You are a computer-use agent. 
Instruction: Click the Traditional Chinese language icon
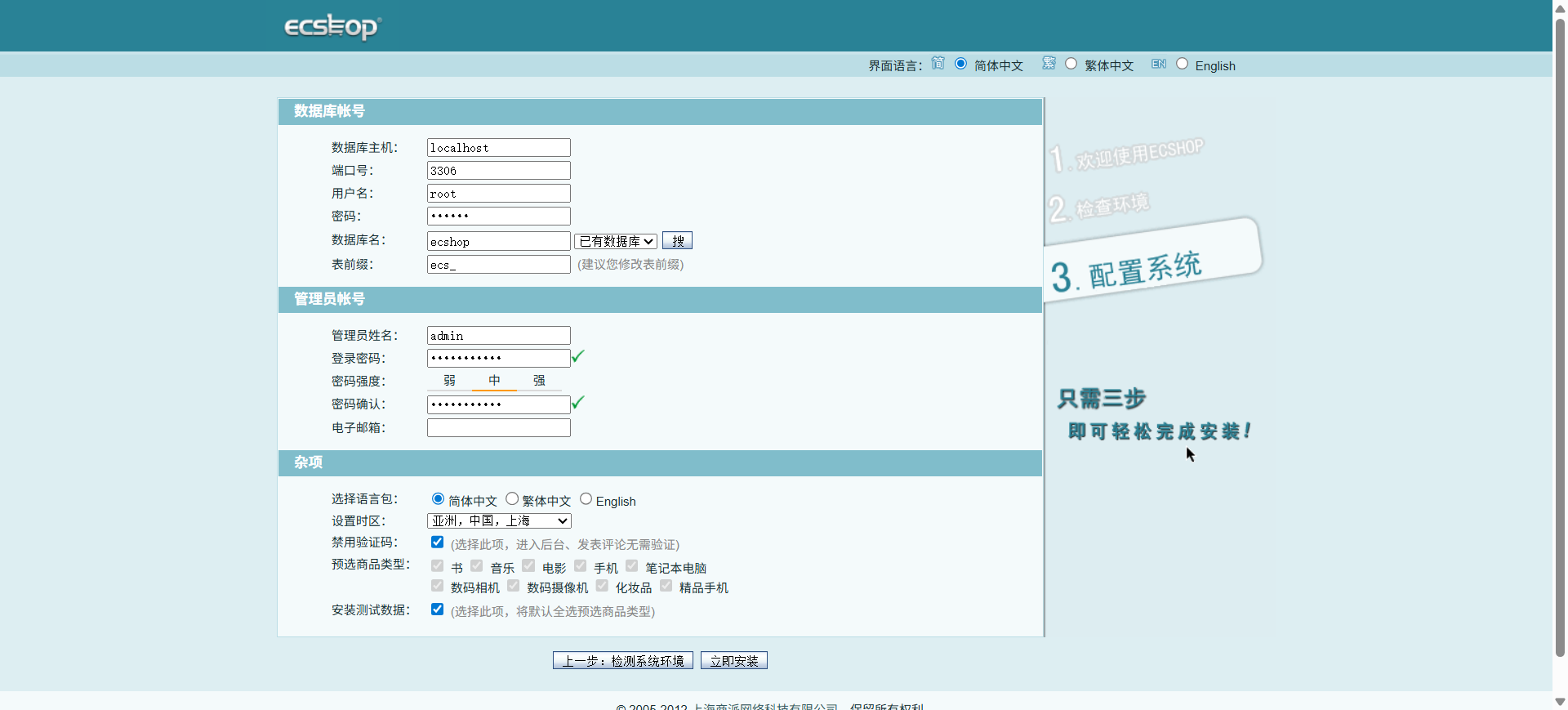click(x=1049, y=63)
